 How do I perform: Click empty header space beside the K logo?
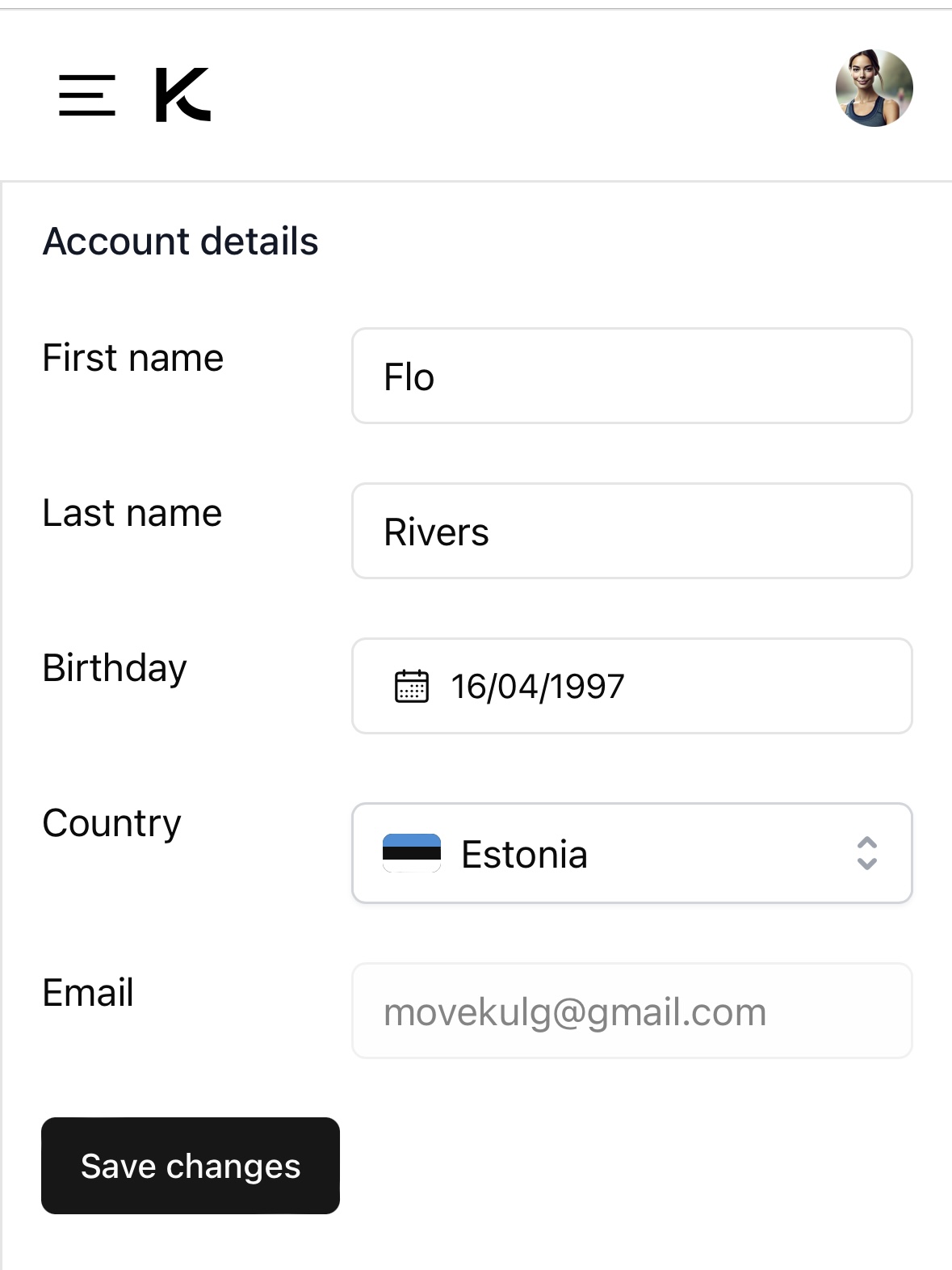tap(517, 95)
